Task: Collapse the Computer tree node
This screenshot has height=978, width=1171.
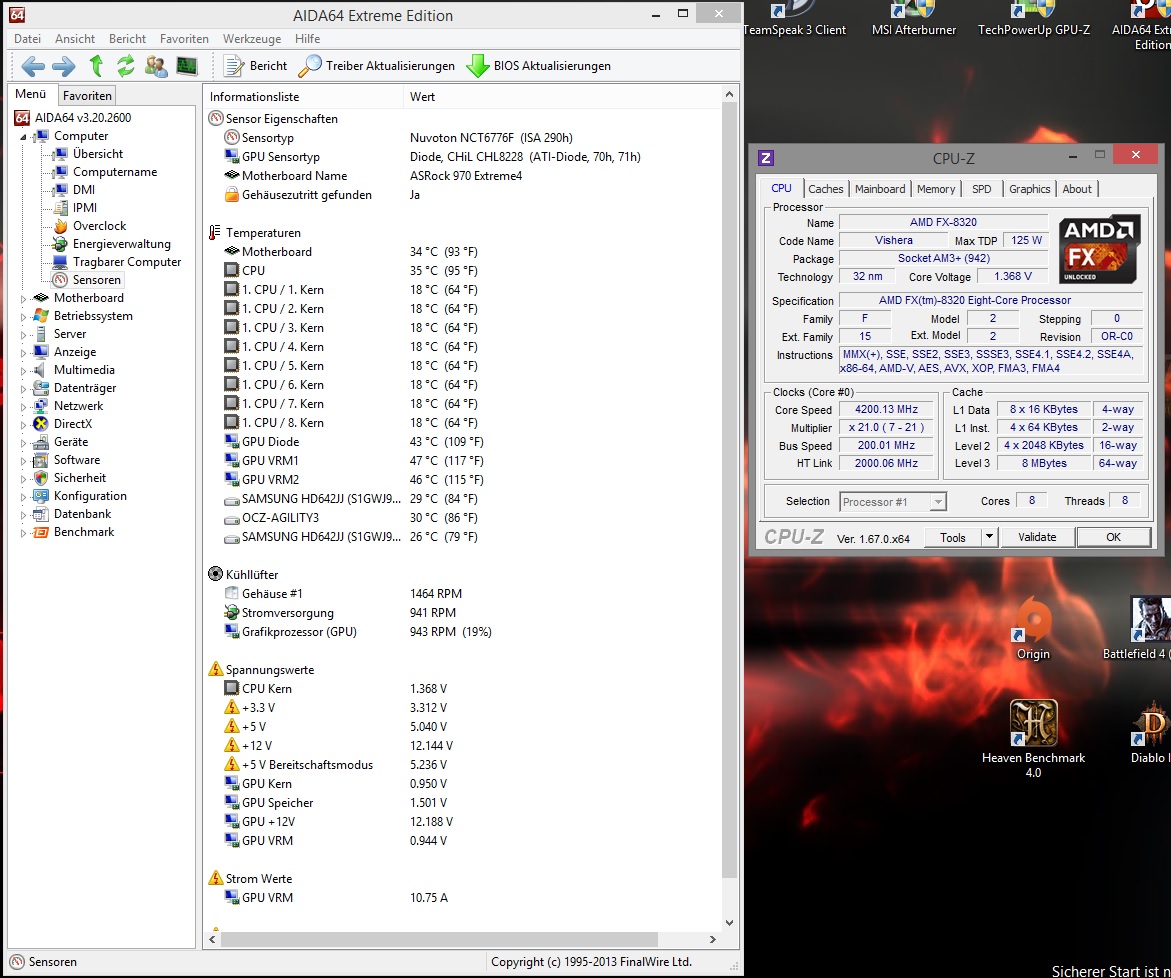Action: (23, 137)
